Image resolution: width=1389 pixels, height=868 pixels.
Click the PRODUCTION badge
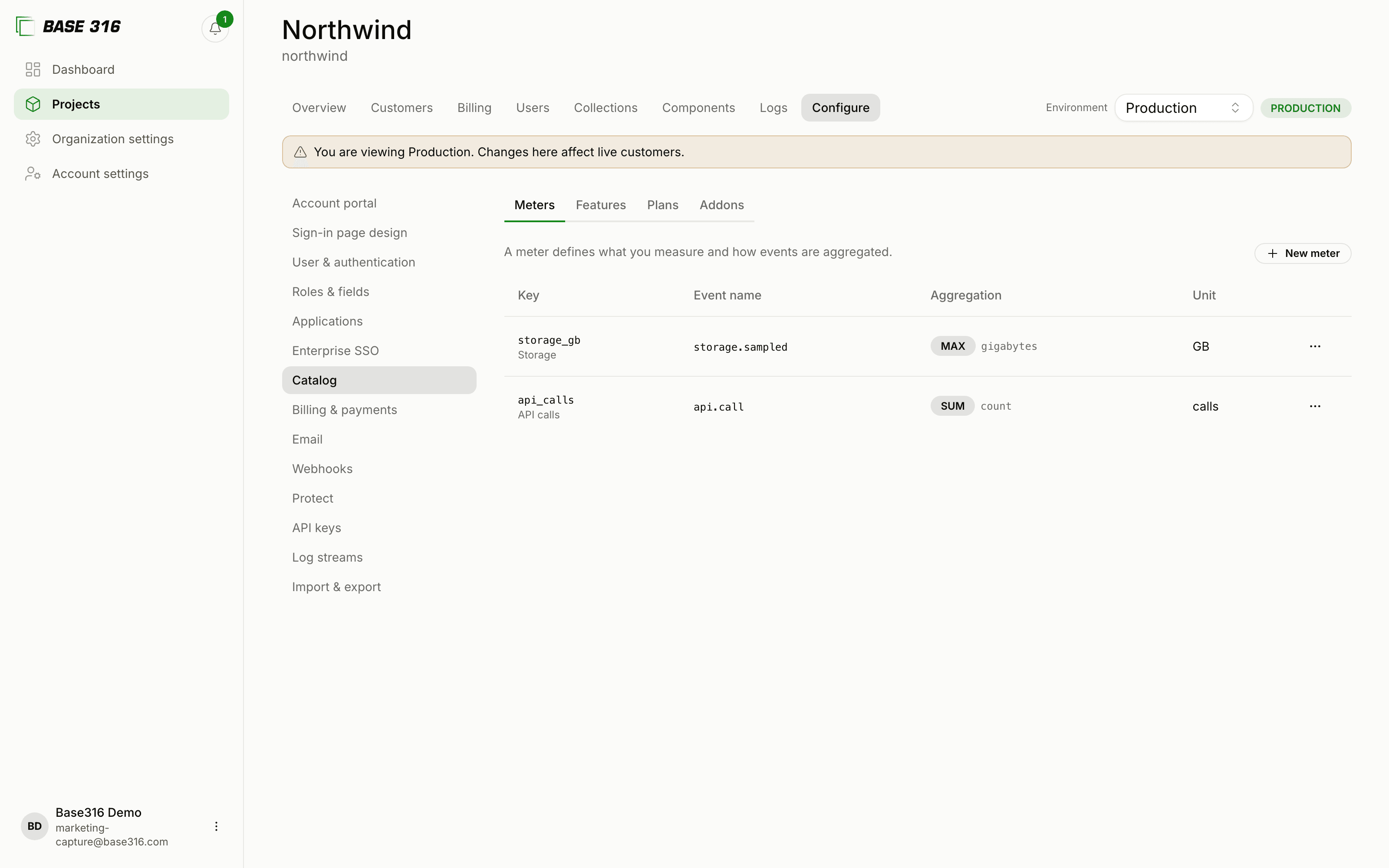(x=1305, y=108)
